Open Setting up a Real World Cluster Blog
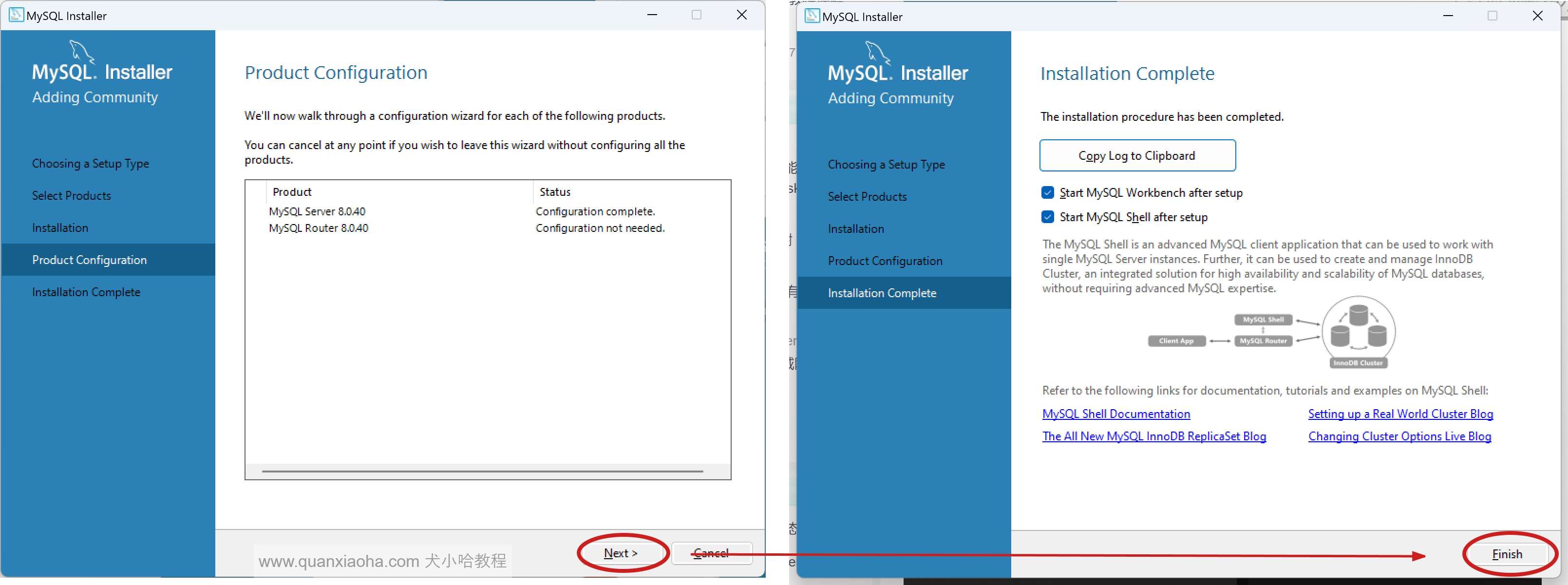Screen dimensions: 1568x585 (1400, 414)
